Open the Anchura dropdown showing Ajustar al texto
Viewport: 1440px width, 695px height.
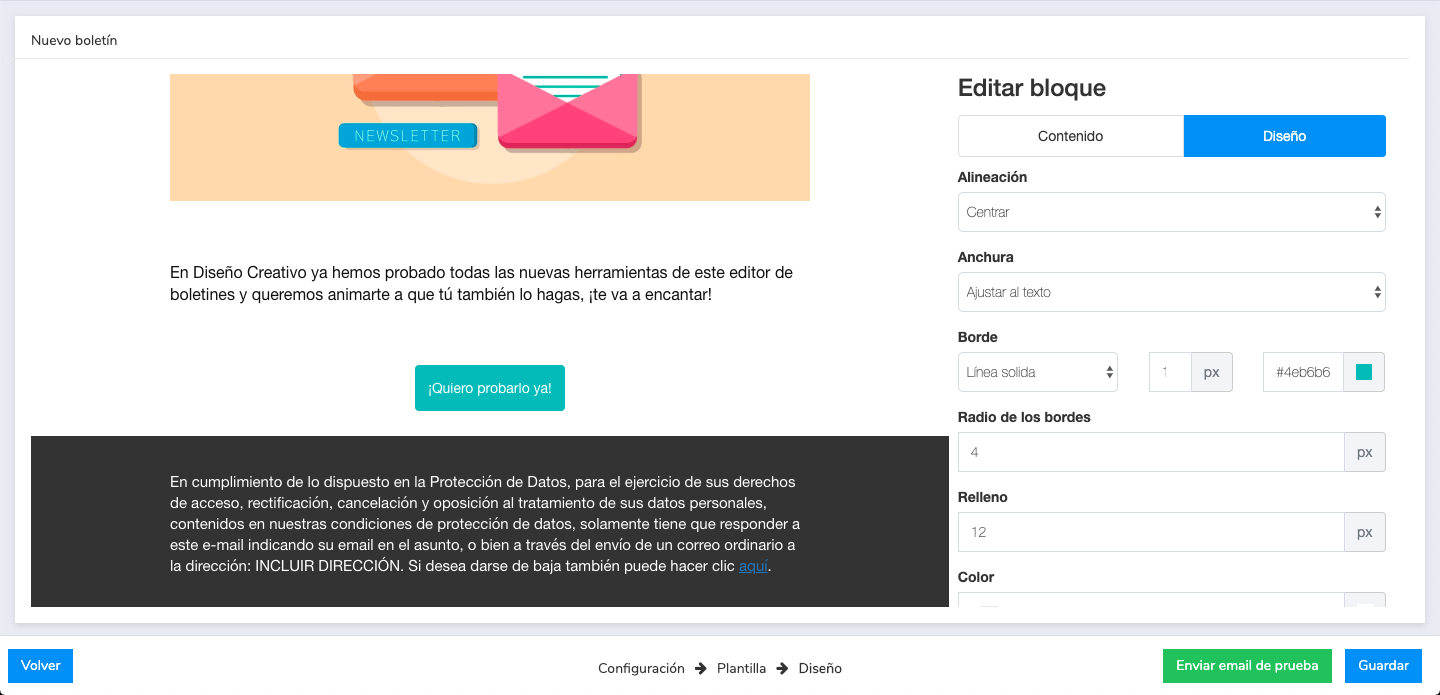1171,292
